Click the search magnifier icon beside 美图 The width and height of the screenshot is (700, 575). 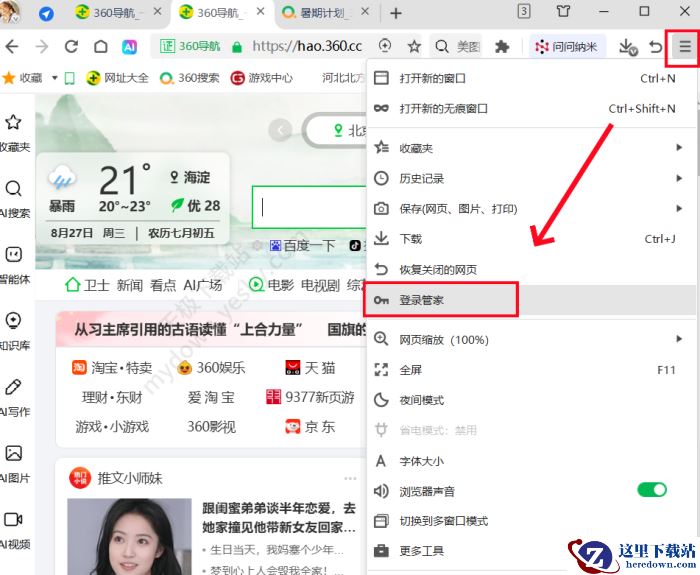(442, 46)
